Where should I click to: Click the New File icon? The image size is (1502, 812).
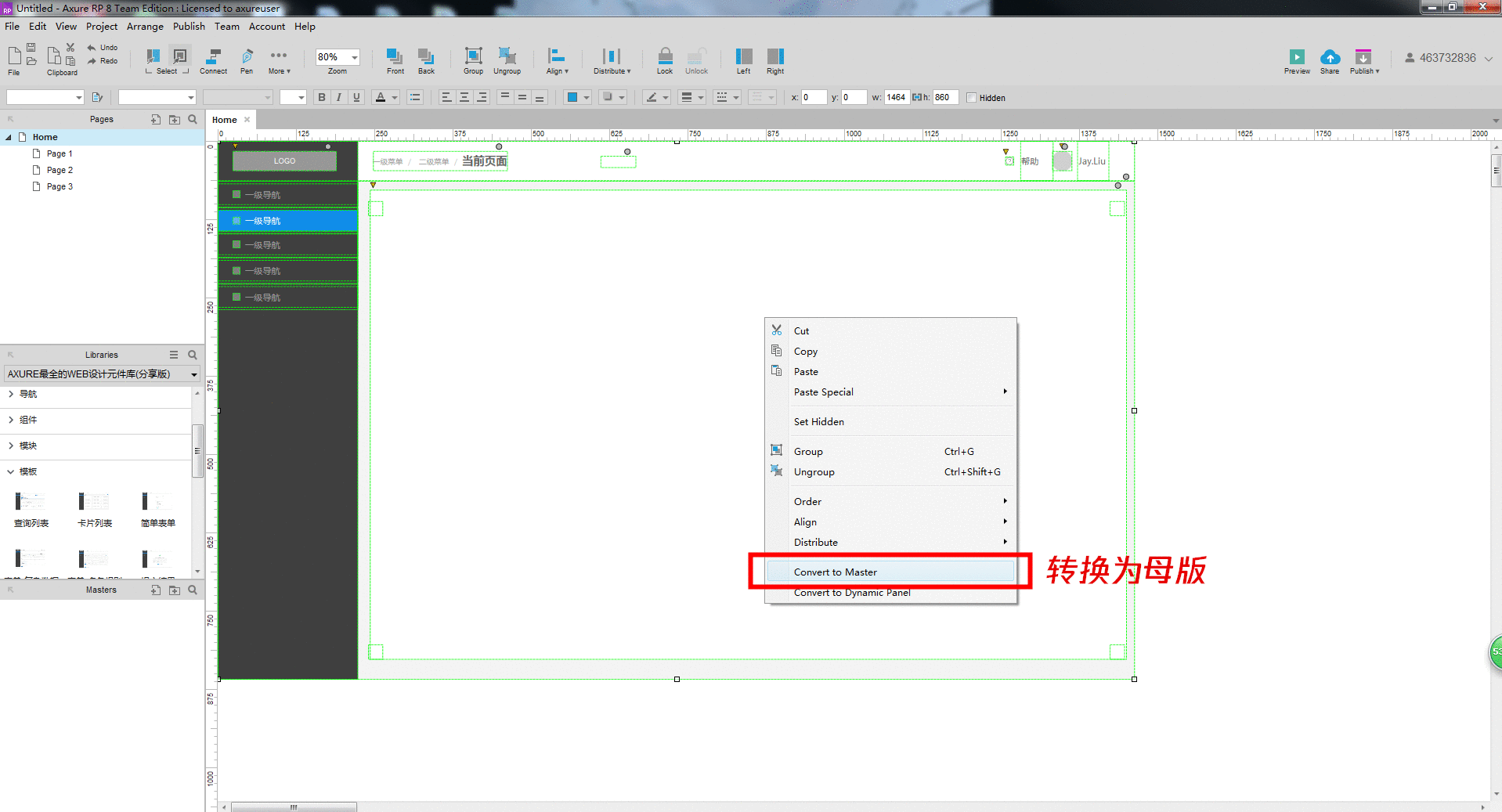tap(14, 56)
